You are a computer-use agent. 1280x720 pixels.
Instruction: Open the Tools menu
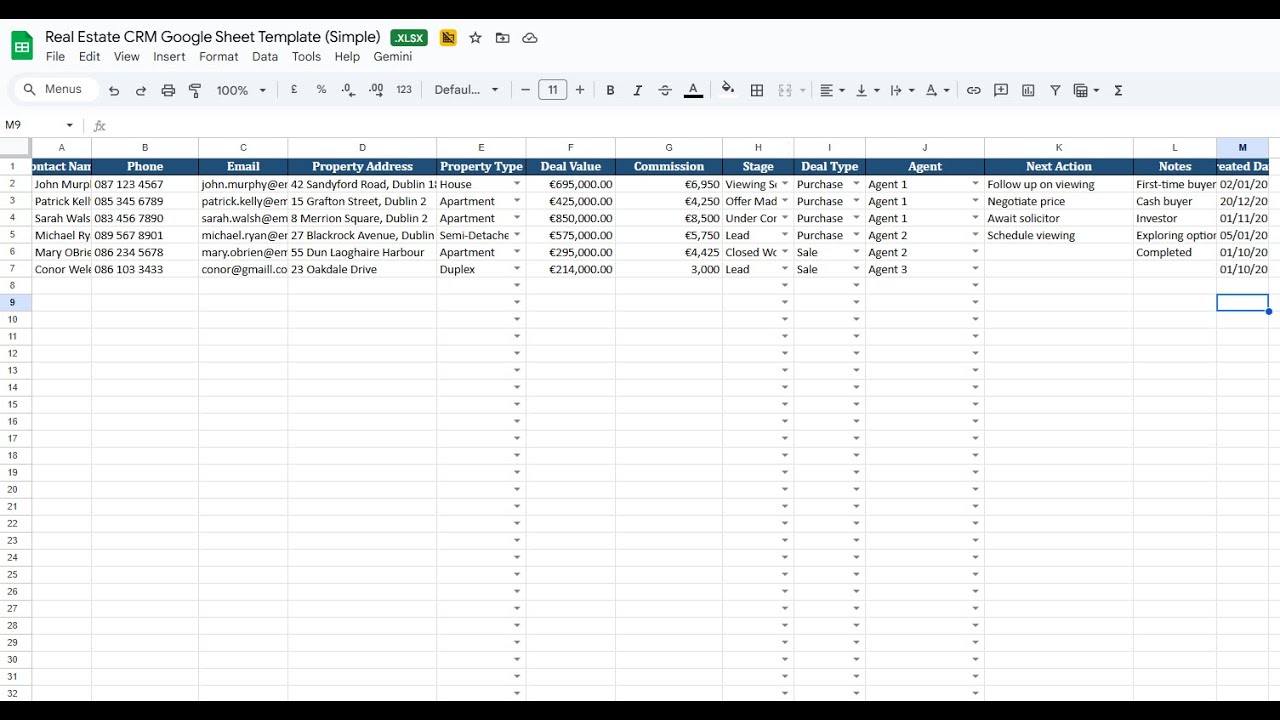coord(306,57)
